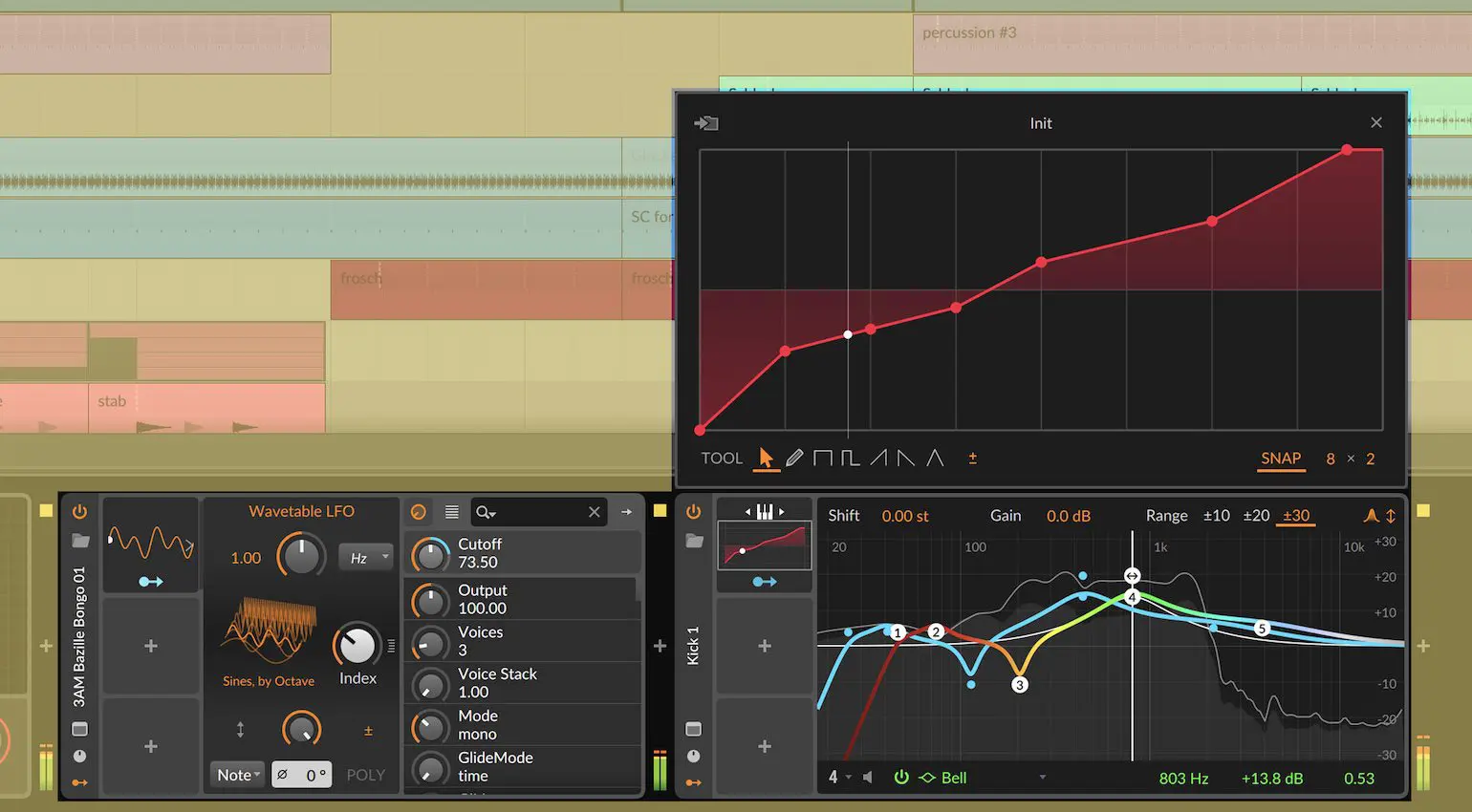Choose the ramp-up sawtooth shape tool
The height and width of the screenshot is (812, 1472).
point(878,459)
